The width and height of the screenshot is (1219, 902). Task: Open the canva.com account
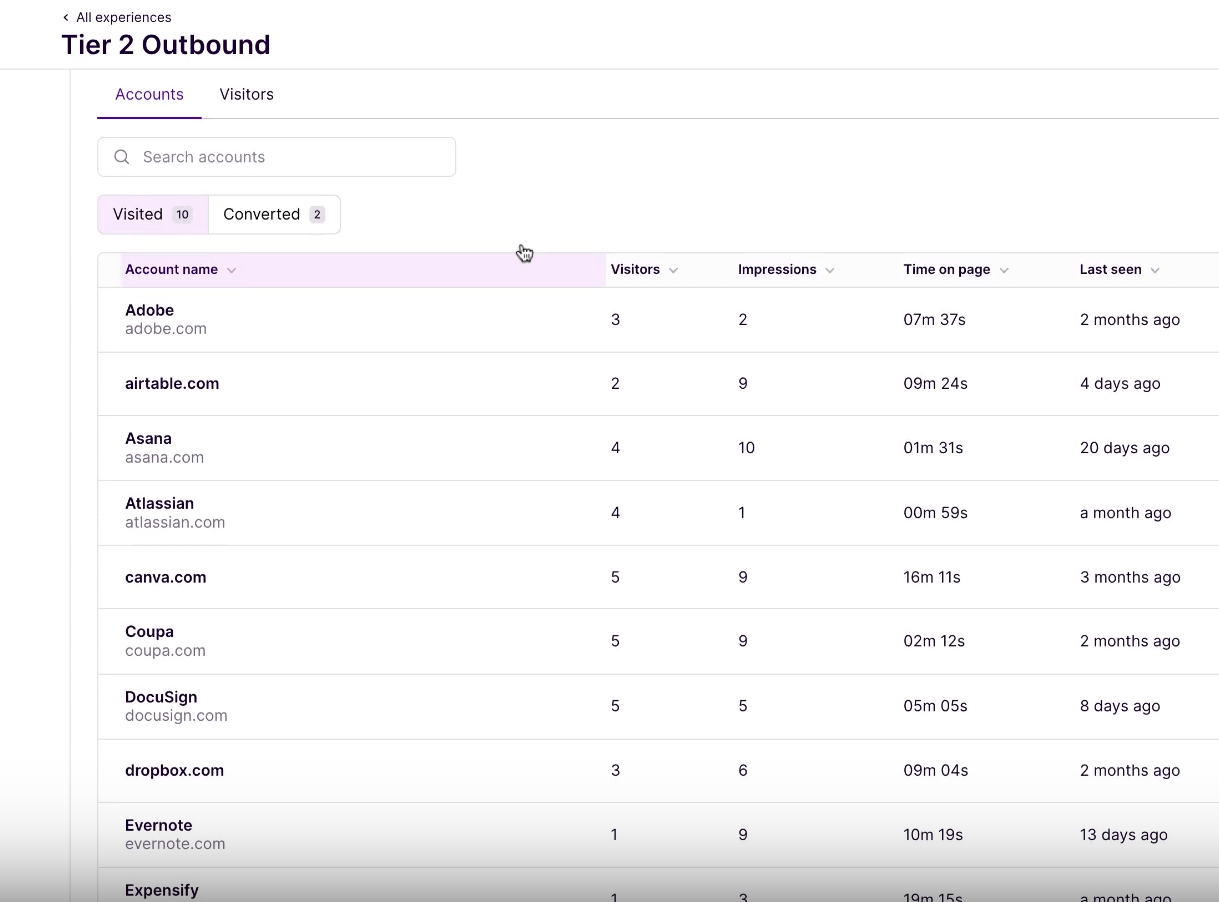(658, 577)
